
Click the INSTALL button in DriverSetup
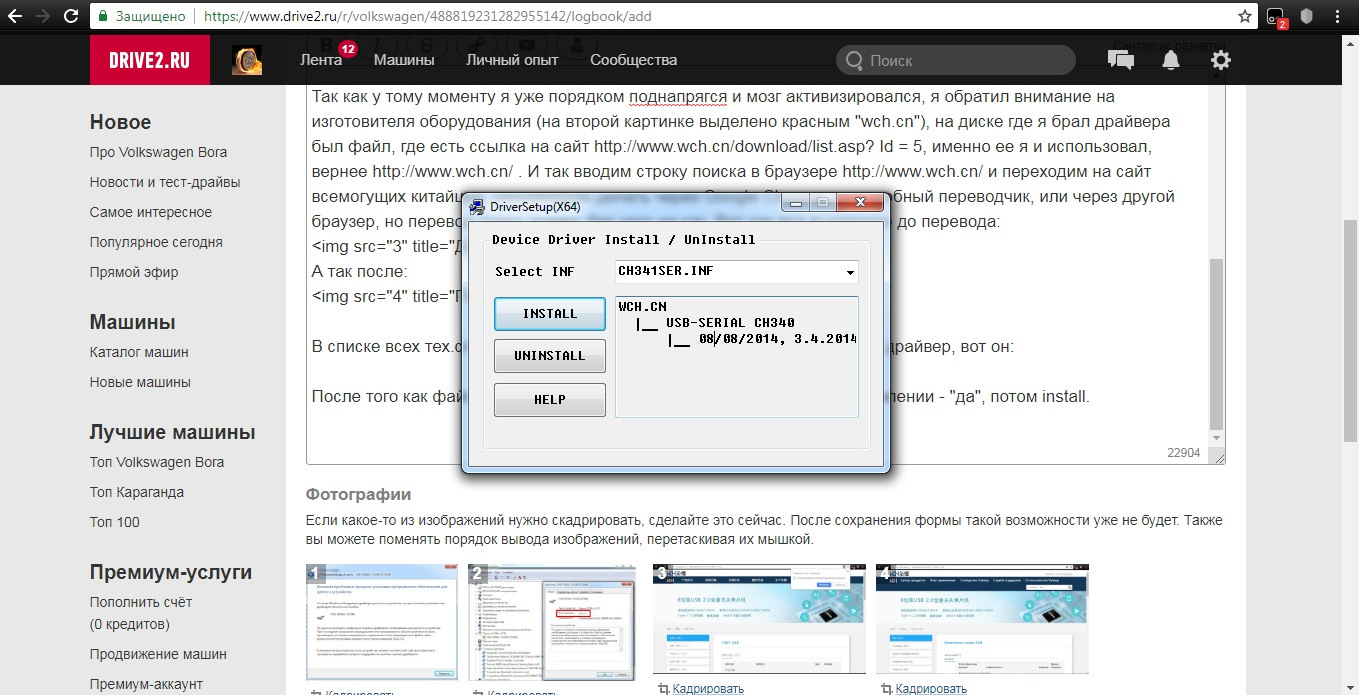550,313
